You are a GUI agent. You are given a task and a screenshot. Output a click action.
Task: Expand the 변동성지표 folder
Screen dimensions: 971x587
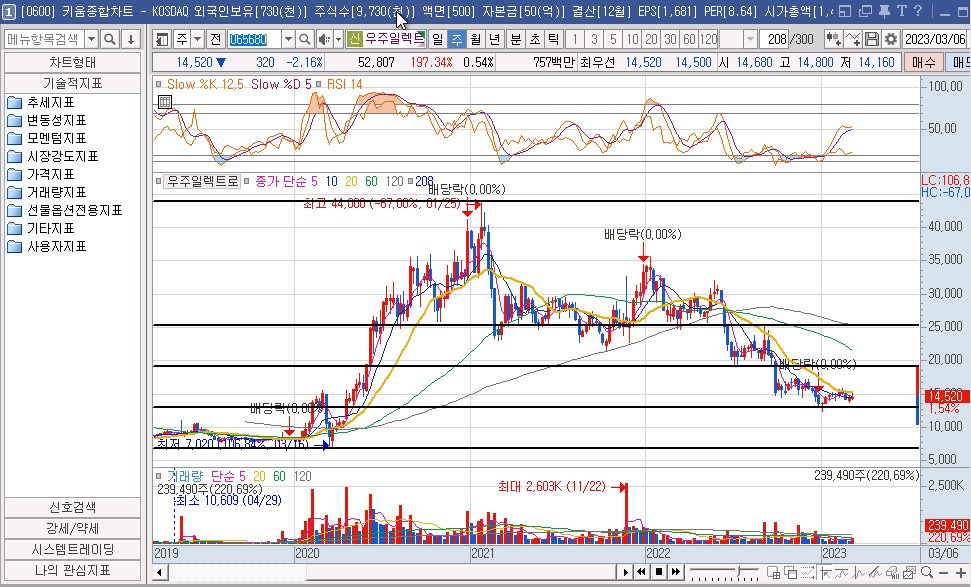[47, 120]
